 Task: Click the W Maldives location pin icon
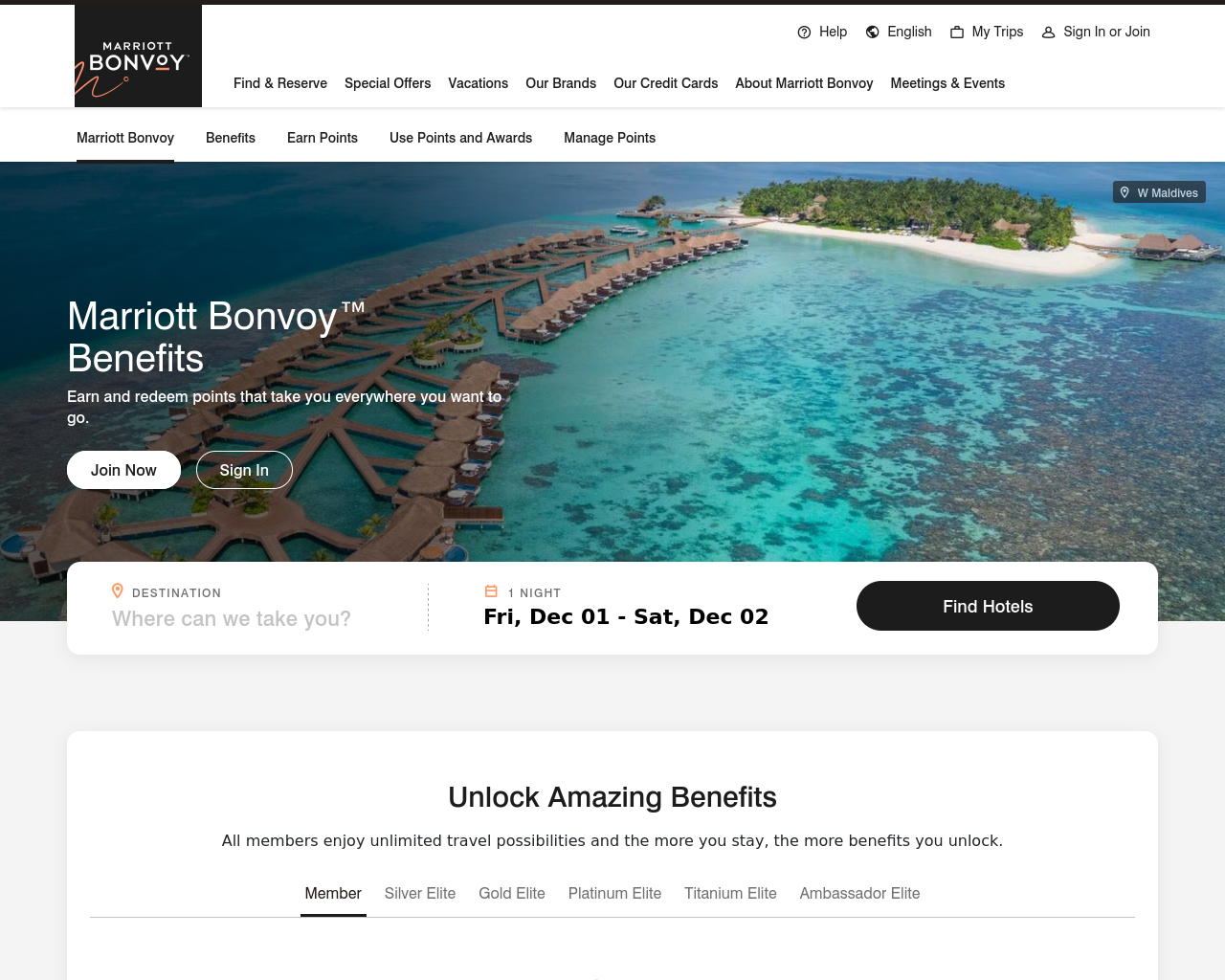point(1125,192)
